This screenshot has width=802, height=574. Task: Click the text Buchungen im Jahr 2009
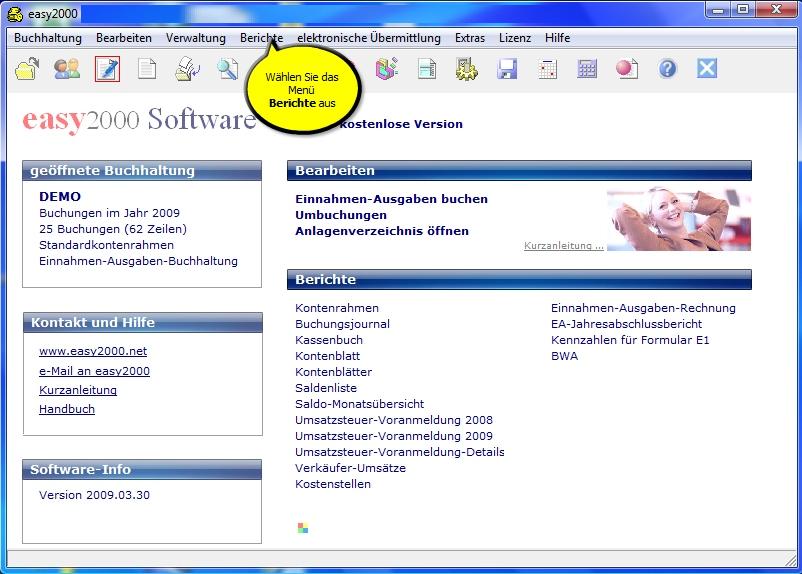click(109, 213)
